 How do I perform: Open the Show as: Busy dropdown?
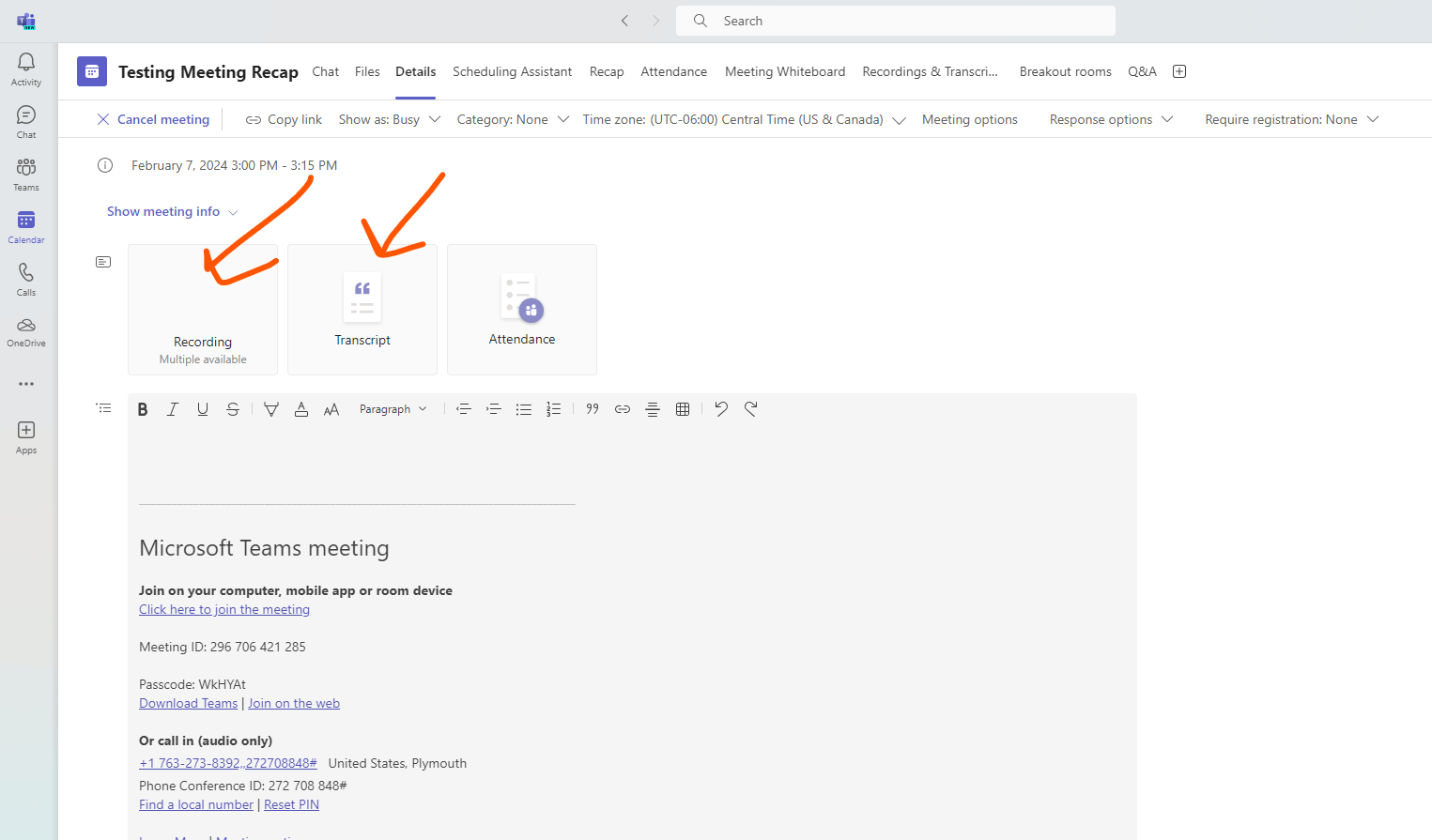point(389,119)
